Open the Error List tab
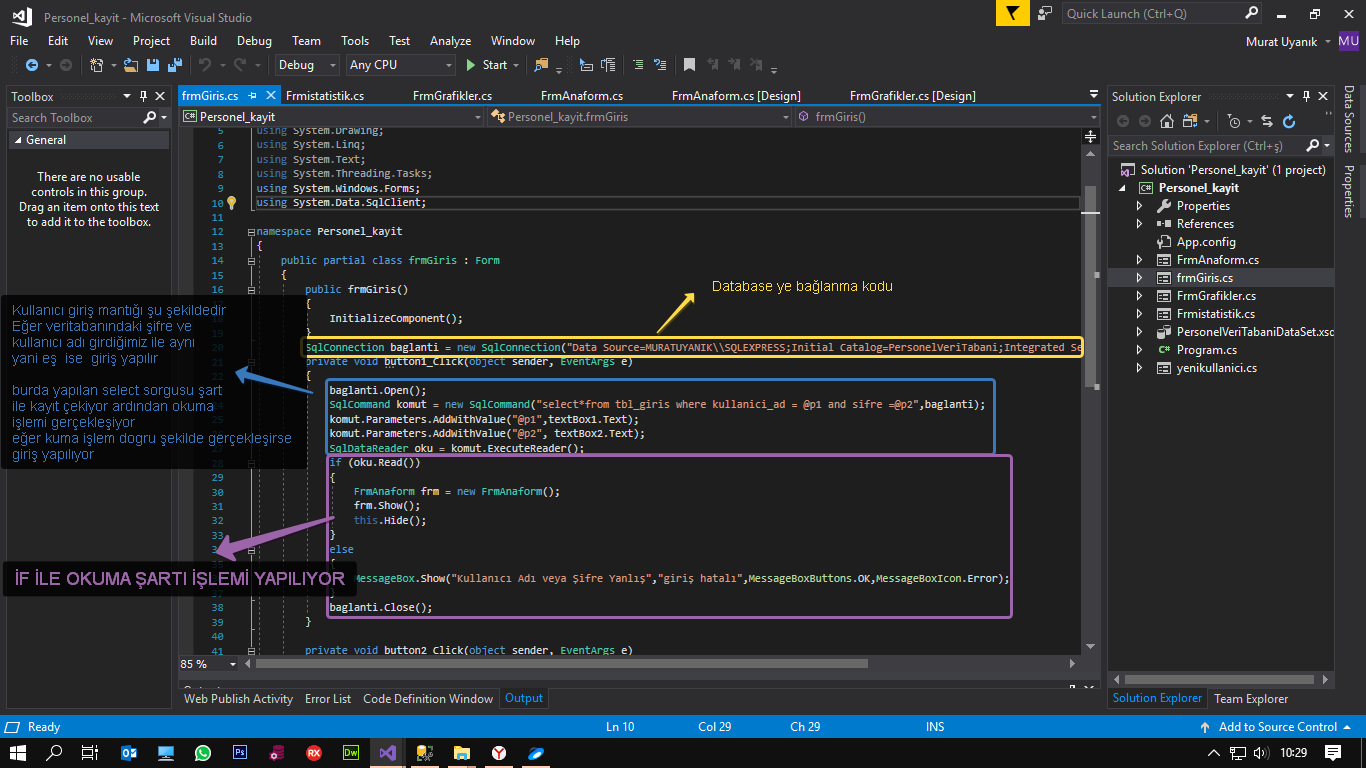The width and height of the screenshot is (1366, 768). [328, 699]
